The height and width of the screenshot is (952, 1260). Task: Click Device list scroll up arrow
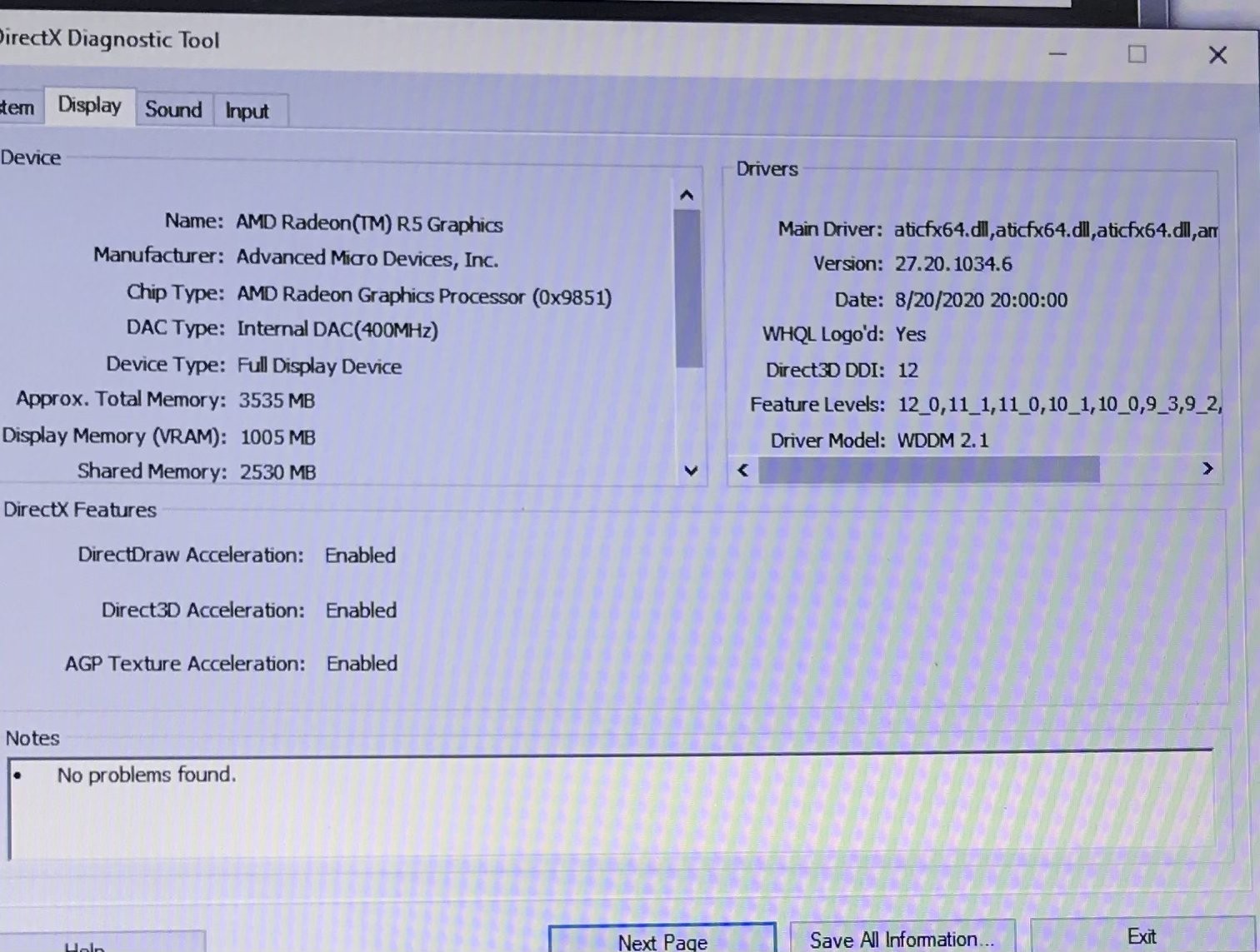click(x=687, y=195)
